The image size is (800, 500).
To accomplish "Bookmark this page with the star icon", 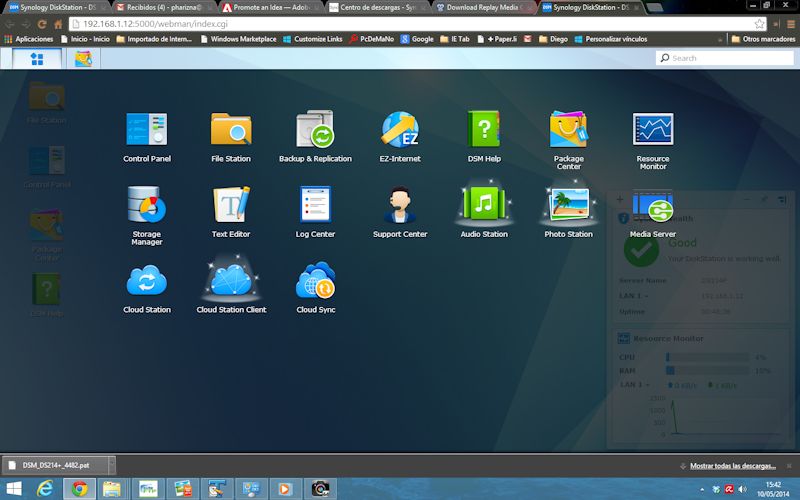I will [759, 23].
